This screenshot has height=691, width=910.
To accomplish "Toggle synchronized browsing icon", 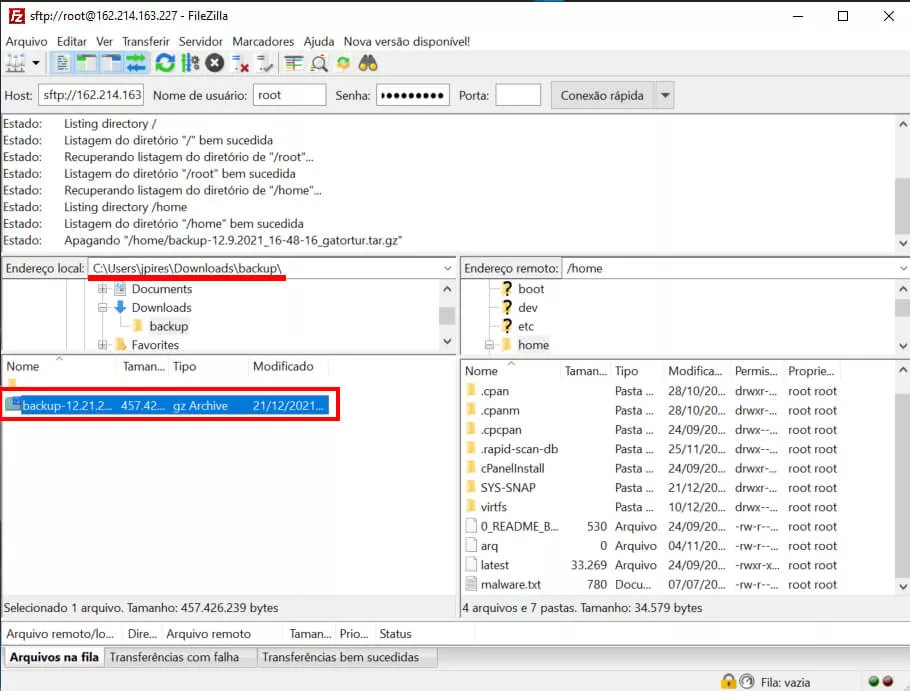I will coord(344,63).
